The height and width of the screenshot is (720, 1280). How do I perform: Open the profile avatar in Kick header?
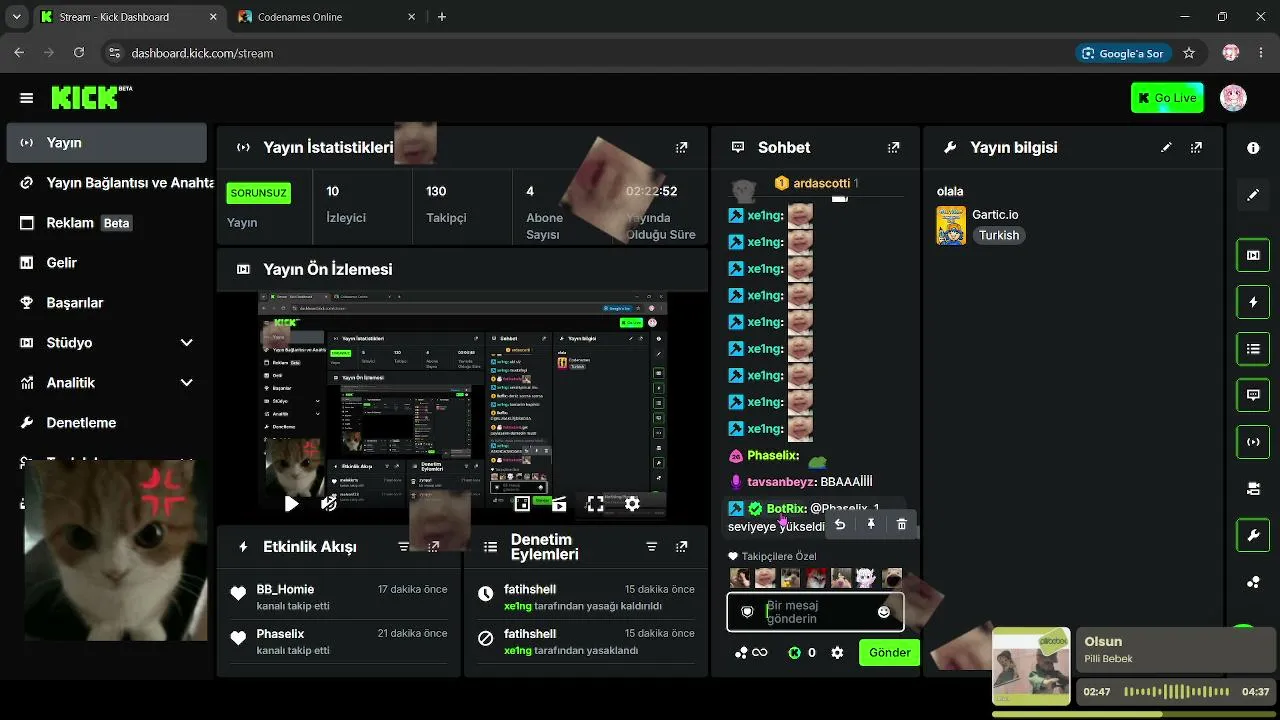tap(1233, 98)
